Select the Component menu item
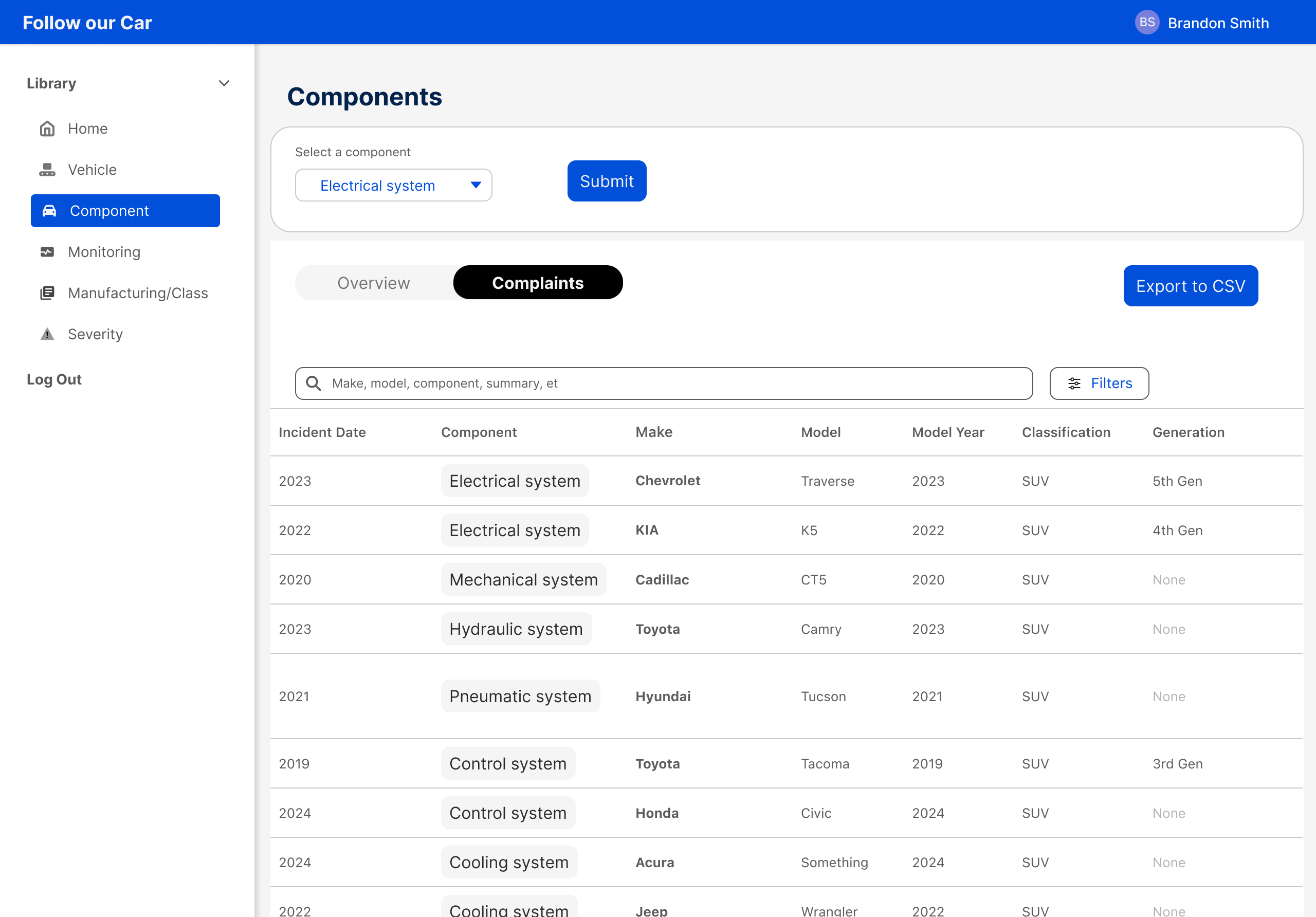1316x917 pixels. 125,211
